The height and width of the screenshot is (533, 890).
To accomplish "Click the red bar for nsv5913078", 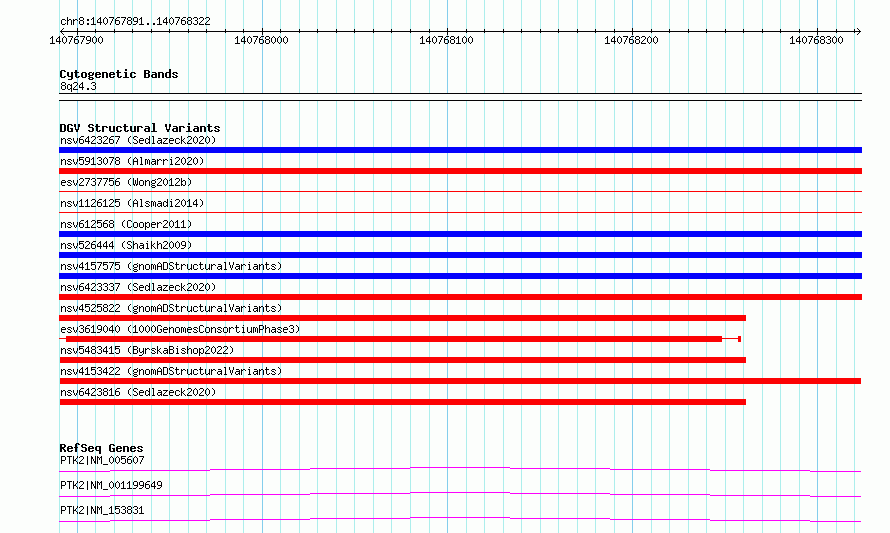I will (460, 171).
